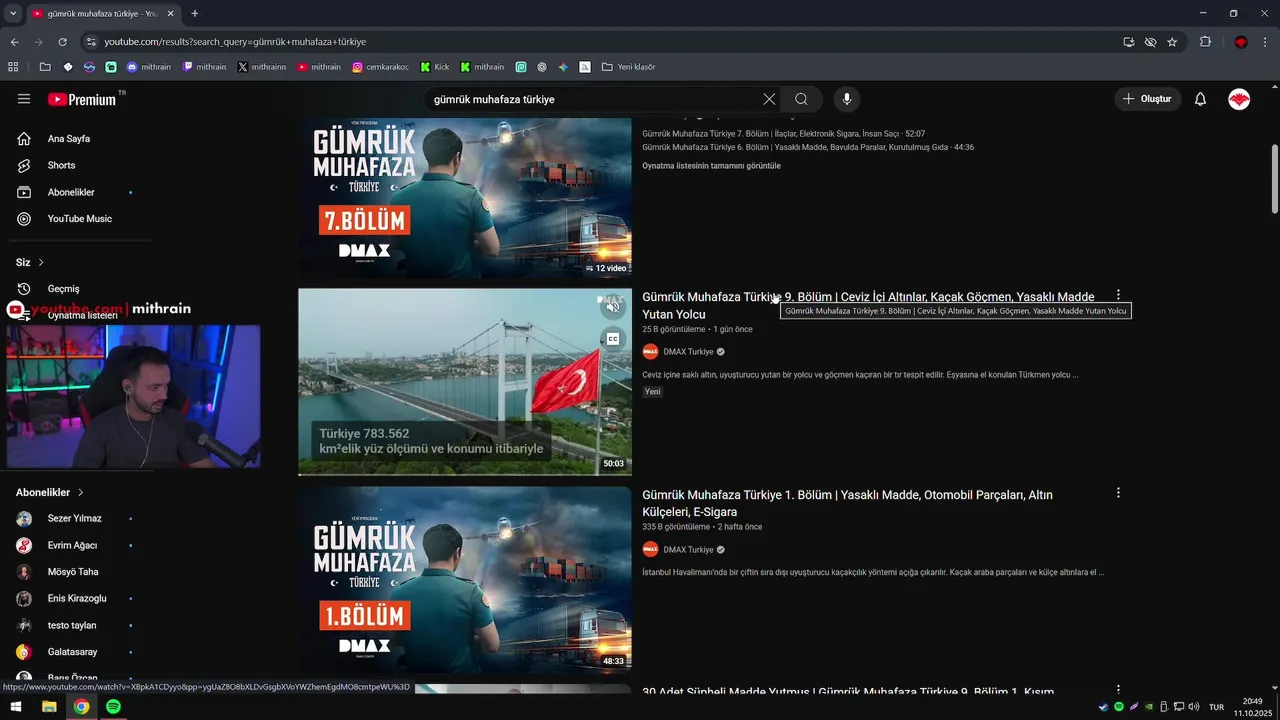Open Chrome extensions puzzle icon
1280x720 pixels.
click(x=1205, y=42)
